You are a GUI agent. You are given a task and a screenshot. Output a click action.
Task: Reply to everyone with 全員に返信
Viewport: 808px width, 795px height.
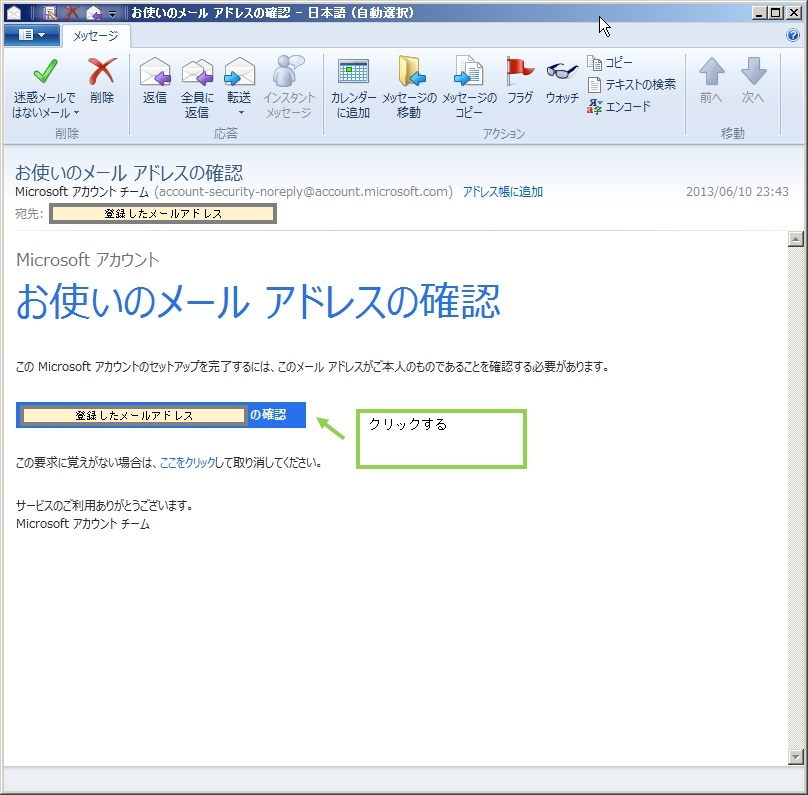click(x=197, y=88)
